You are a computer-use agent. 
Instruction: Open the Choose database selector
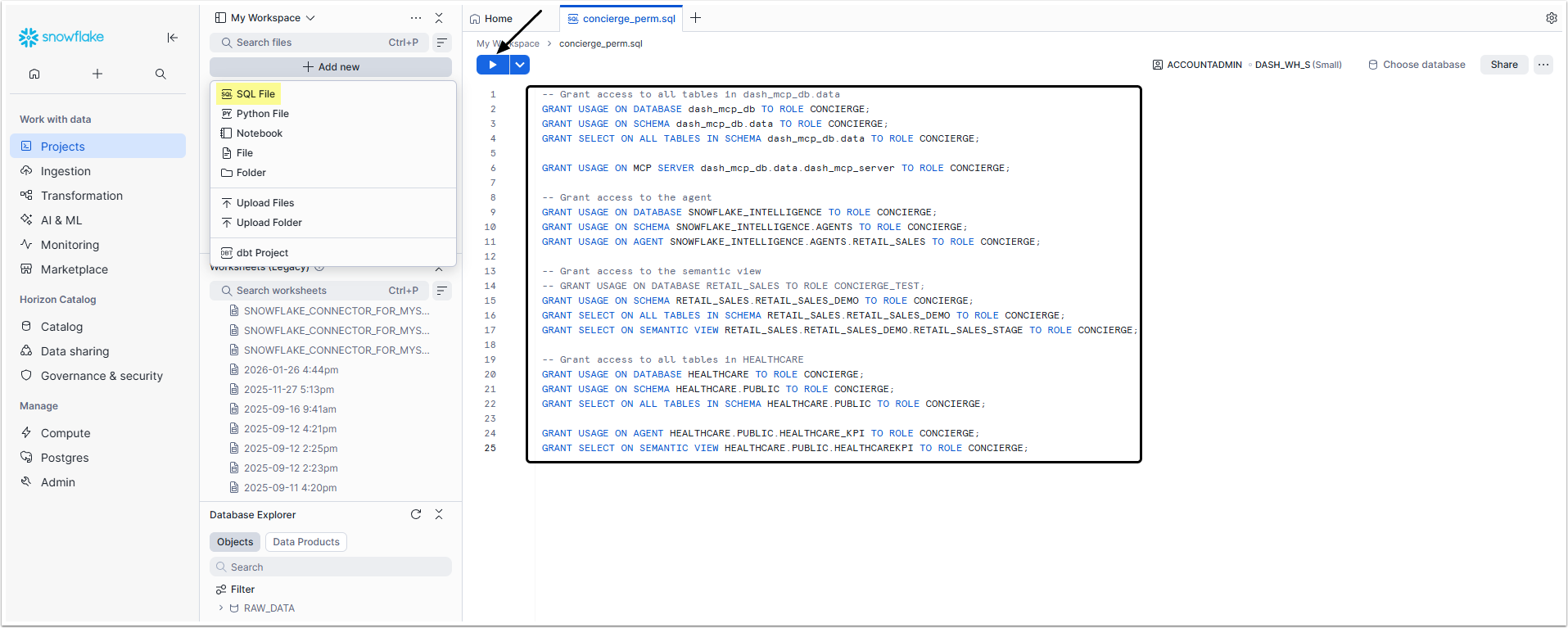pyautogui.click(x=1417, y=65)
